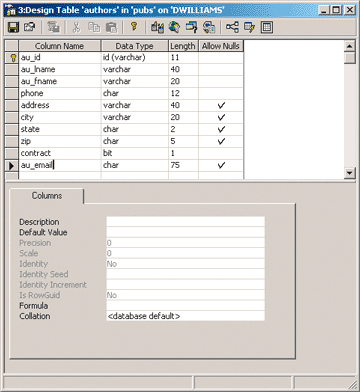Screen dimensions: 360x392
Task: Click the window with question mark icon
Action: coord(191,27)
